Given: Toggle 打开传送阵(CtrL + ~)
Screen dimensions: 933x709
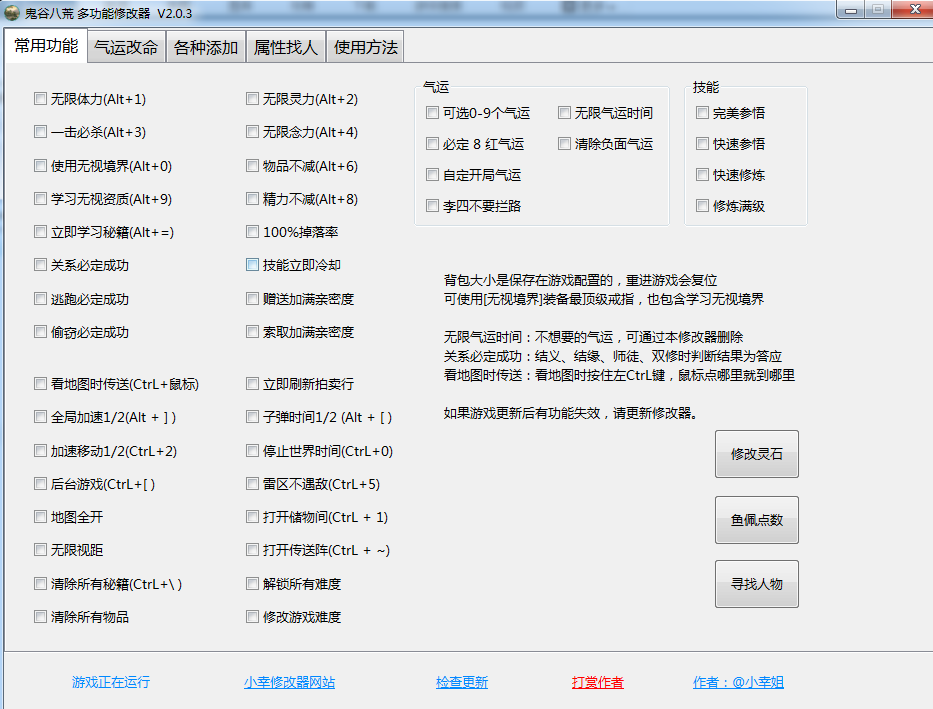Looking at the screenshot, I should (252, 550).
